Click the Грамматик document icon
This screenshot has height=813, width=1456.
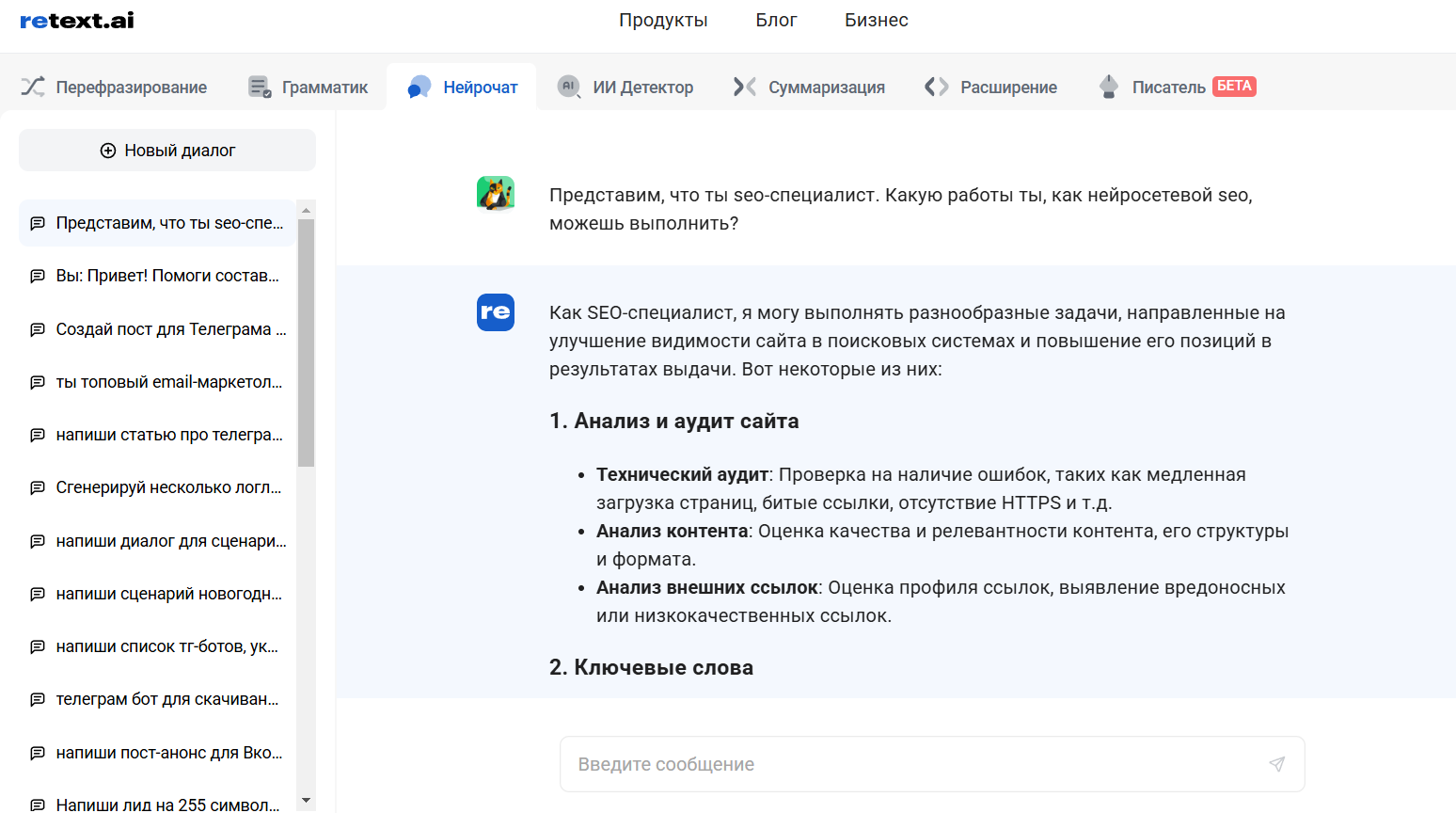click(x=260, y=87)
